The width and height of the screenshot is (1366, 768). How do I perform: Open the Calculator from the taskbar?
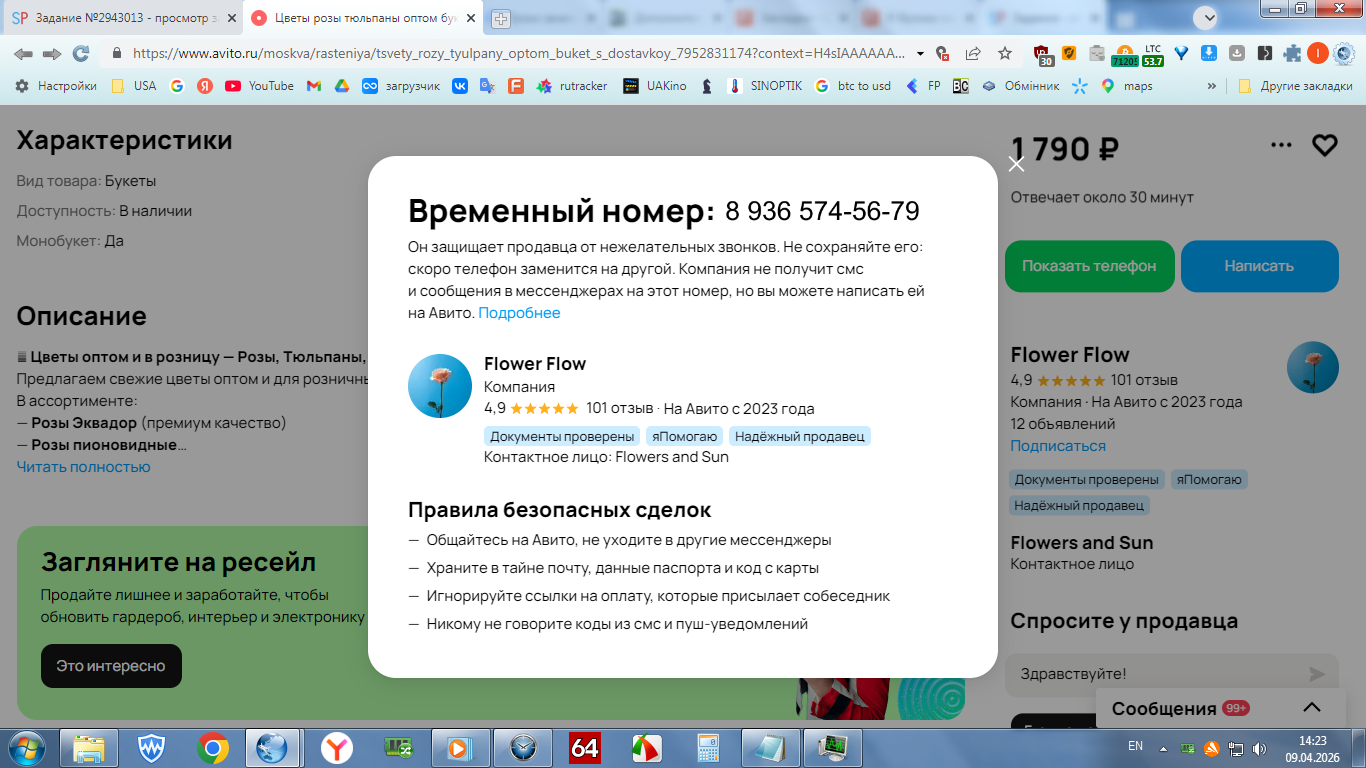[x=709, y=747]
